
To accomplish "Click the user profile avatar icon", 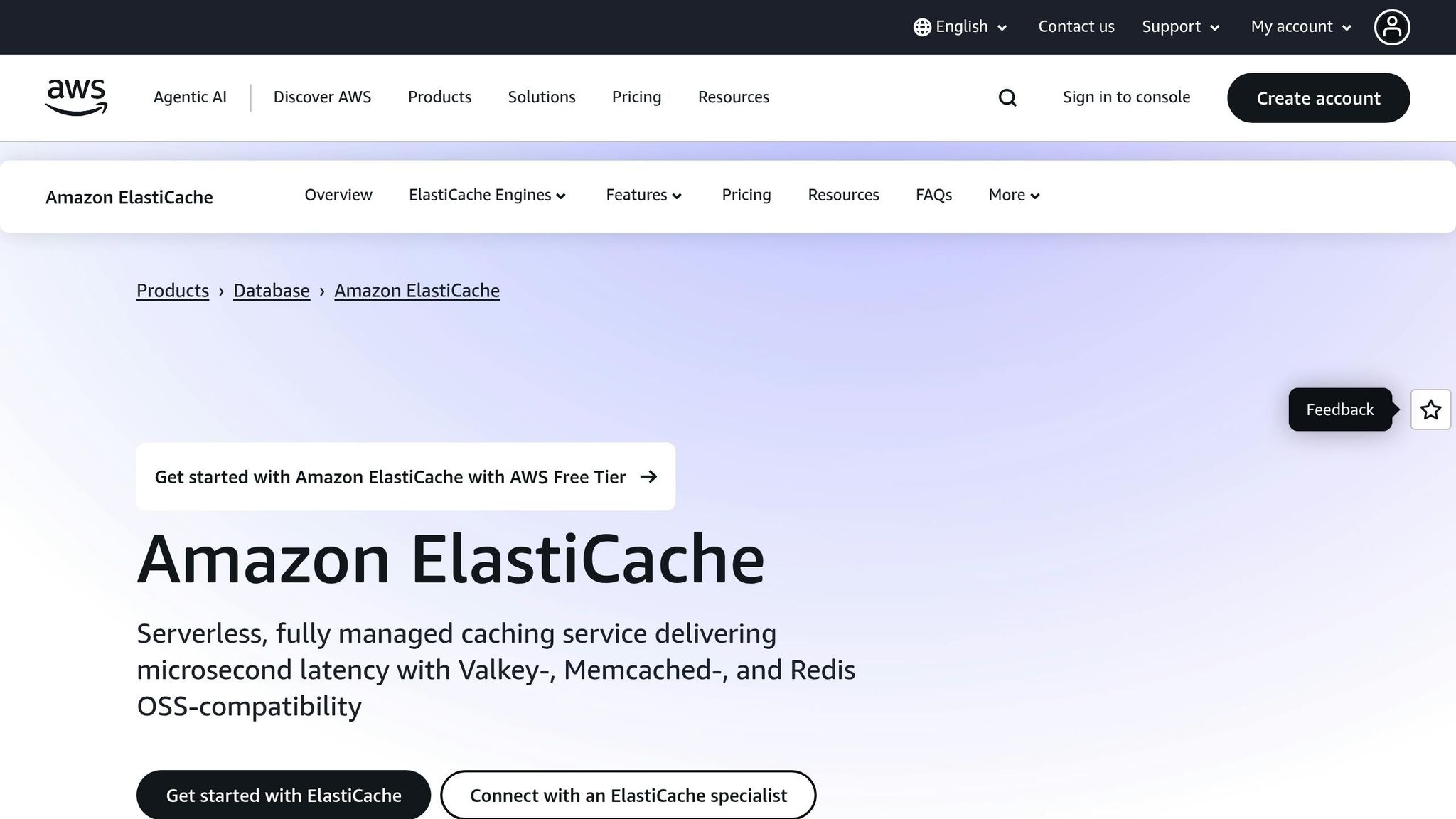I will (1391, 27).
